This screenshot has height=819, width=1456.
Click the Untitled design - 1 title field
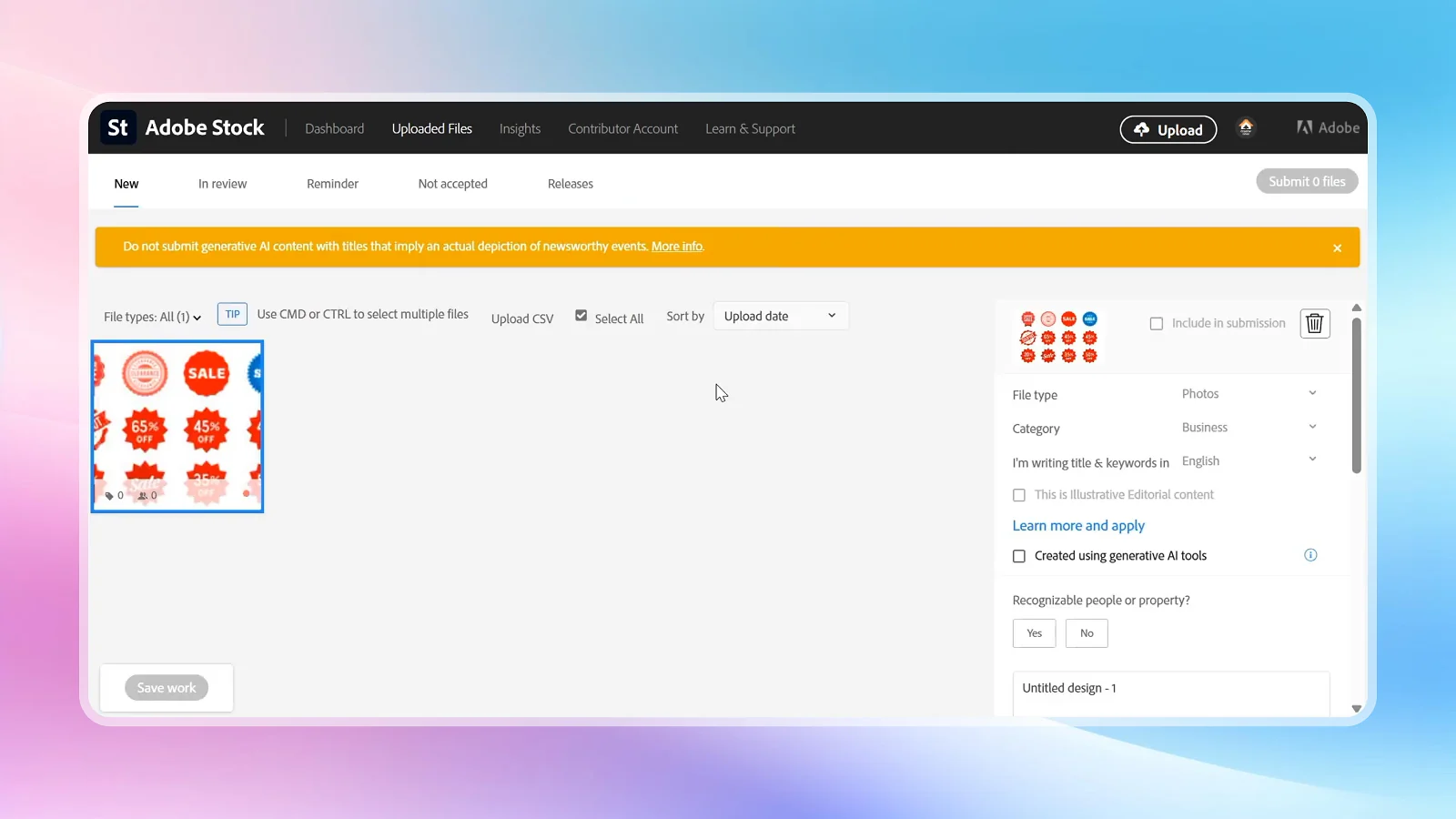pyautogui.click(x=1171, y=693)
